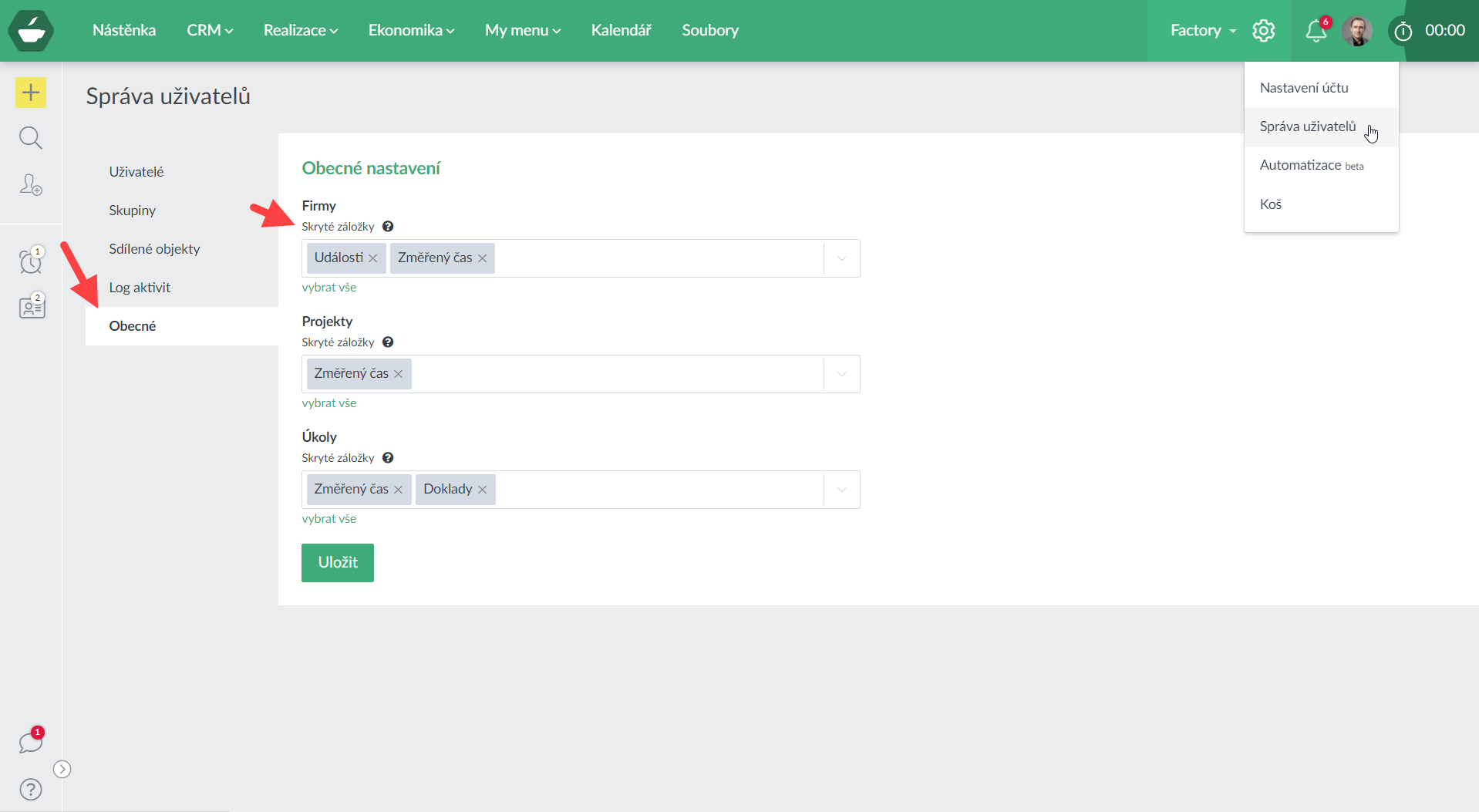1479x812 pixels.
Task: Select Automatizace from settings menu
Action: 1301,165
